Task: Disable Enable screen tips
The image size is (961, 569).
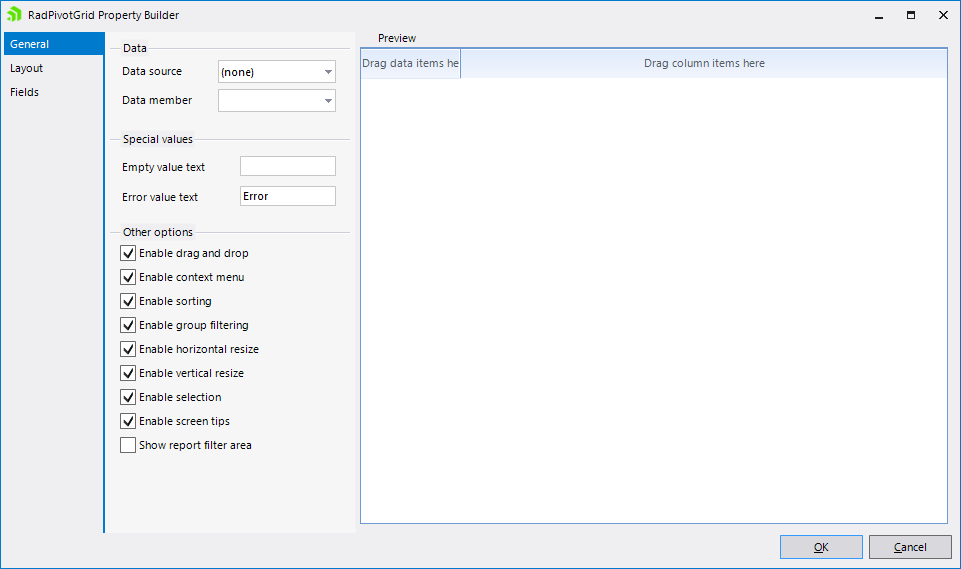Action: click(128, 421)
